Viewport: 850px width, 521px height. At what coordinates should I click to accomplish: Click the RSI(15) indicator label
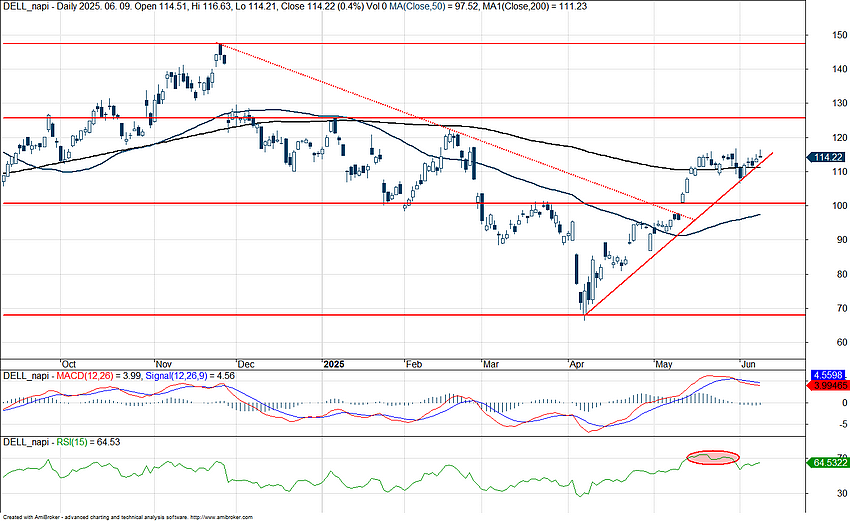tap(72, 442)
